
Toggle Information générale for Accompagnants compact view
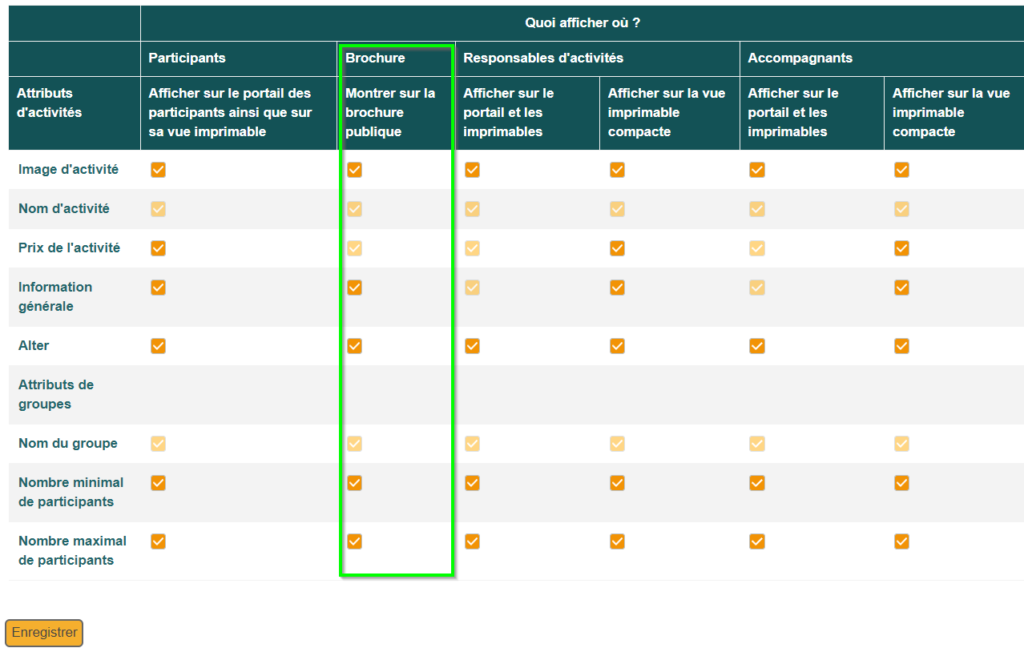click(902, 287)
